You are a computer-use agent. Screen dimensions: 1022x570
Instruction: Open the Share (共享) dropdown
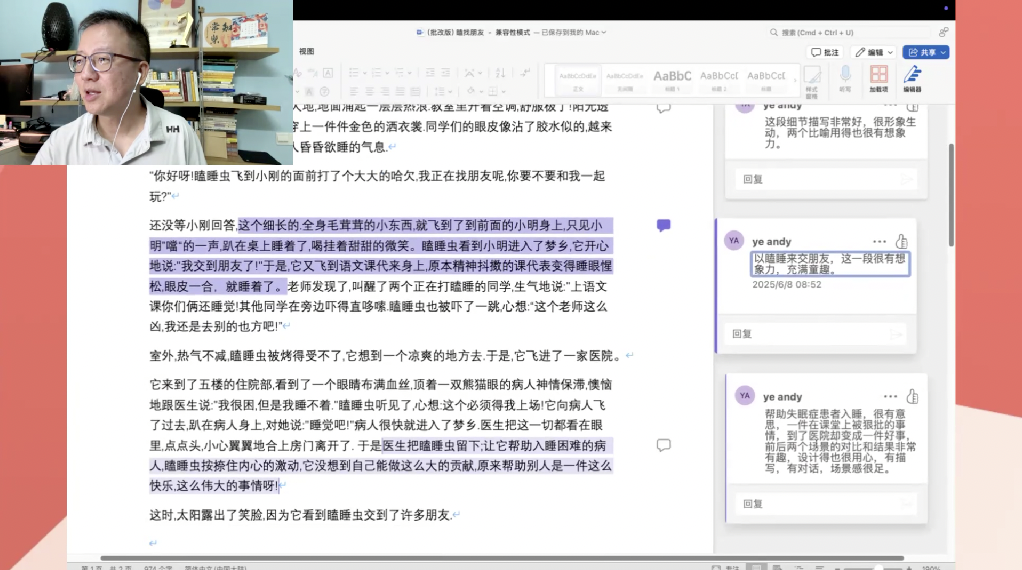(x=925, y=52)
